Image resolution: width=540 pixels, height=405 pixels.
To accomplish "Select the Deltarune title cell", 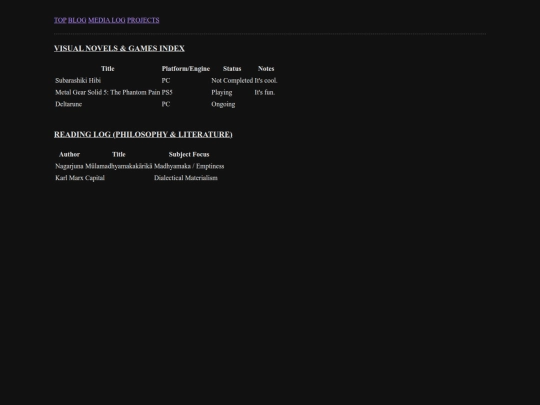I will pos(69,104).
